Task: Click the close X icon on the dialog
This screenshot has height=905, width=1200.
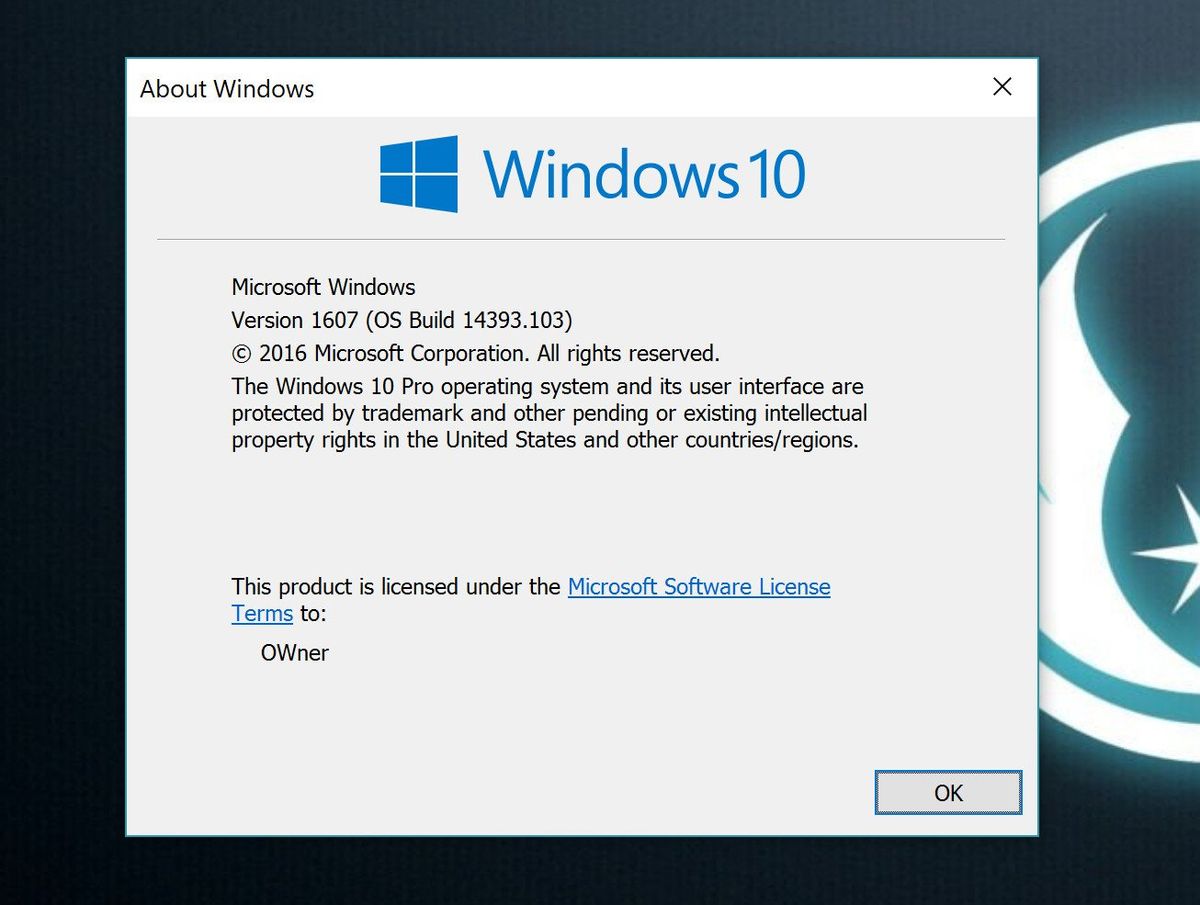Action: coord(1001,87)
